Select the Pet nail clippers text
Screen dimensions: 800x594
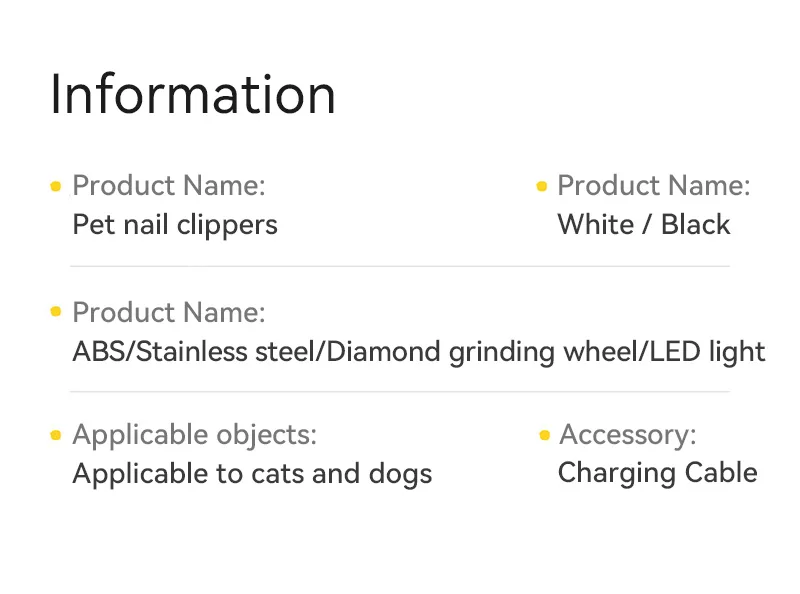click(x=175, y=224)
